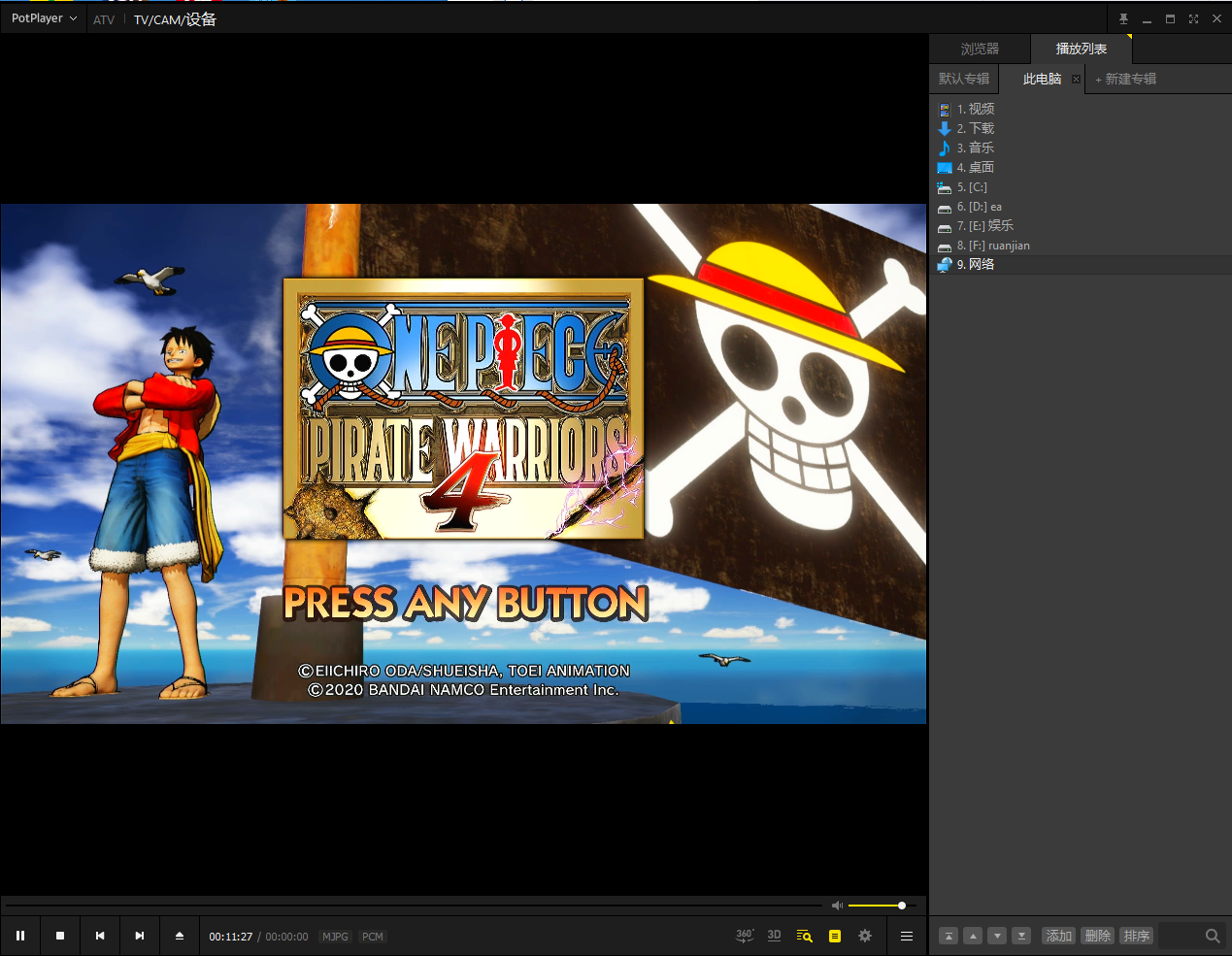Select the 此电脑 album tab
Image resolution: width=1232 pixels, height=956 pixels.
(1042, 79)
